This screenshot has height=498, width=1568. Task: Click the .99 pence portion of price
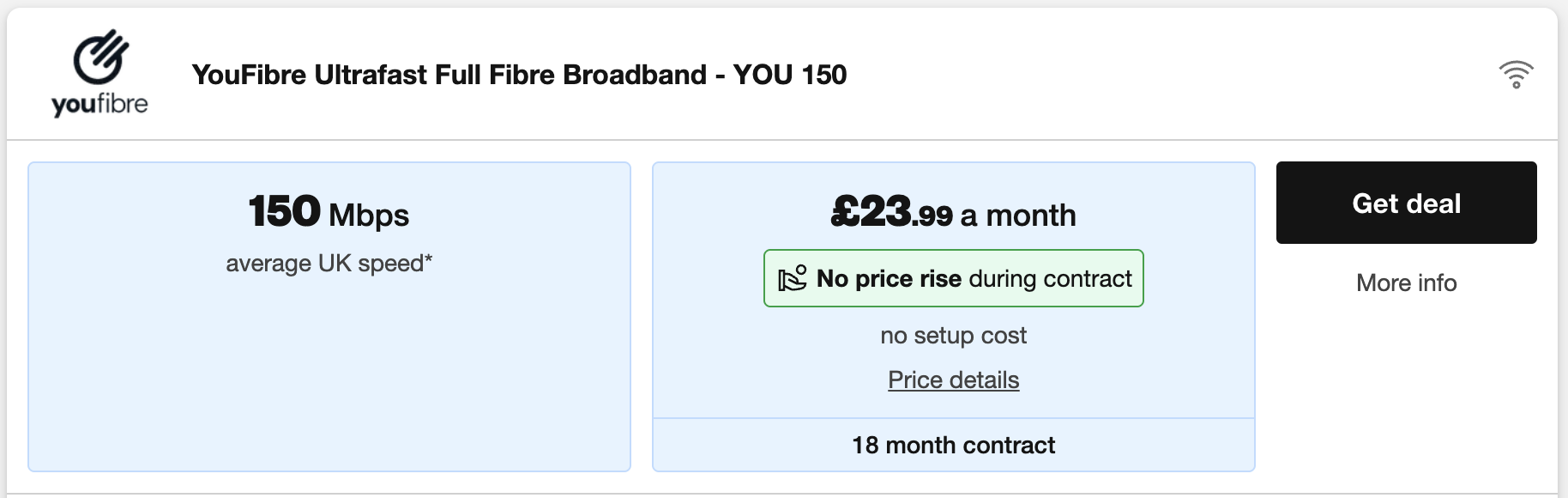click(x=932, y=216)
